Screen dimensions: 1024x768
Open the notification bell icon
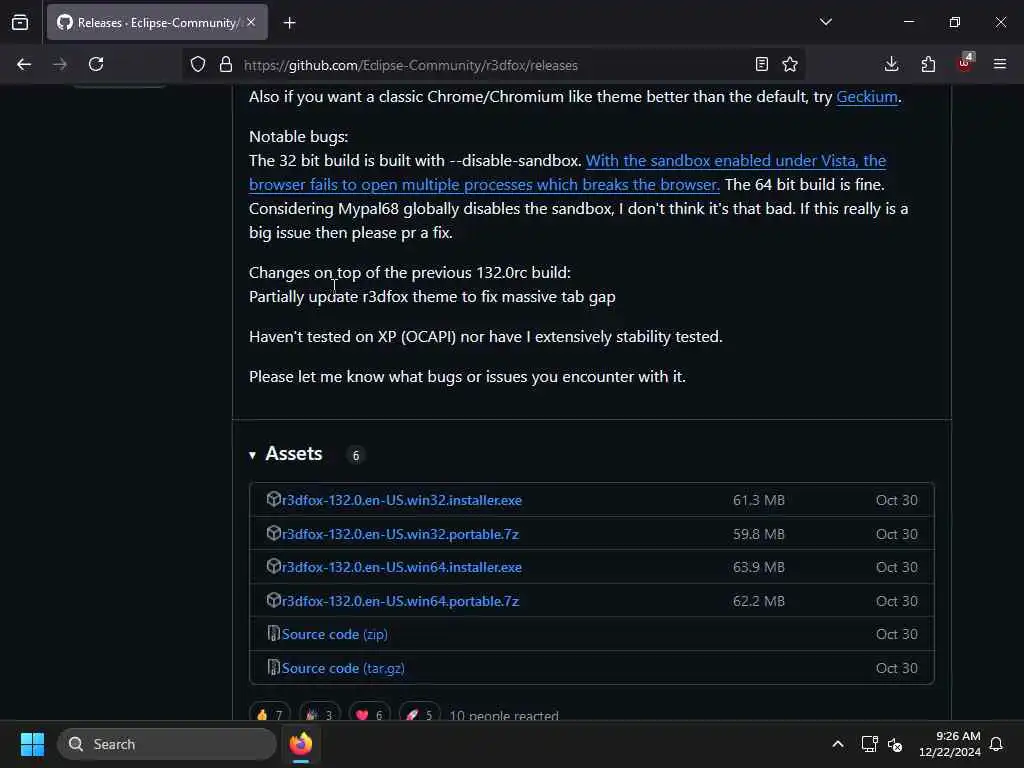pyautogui.click(x=996, y=744)
